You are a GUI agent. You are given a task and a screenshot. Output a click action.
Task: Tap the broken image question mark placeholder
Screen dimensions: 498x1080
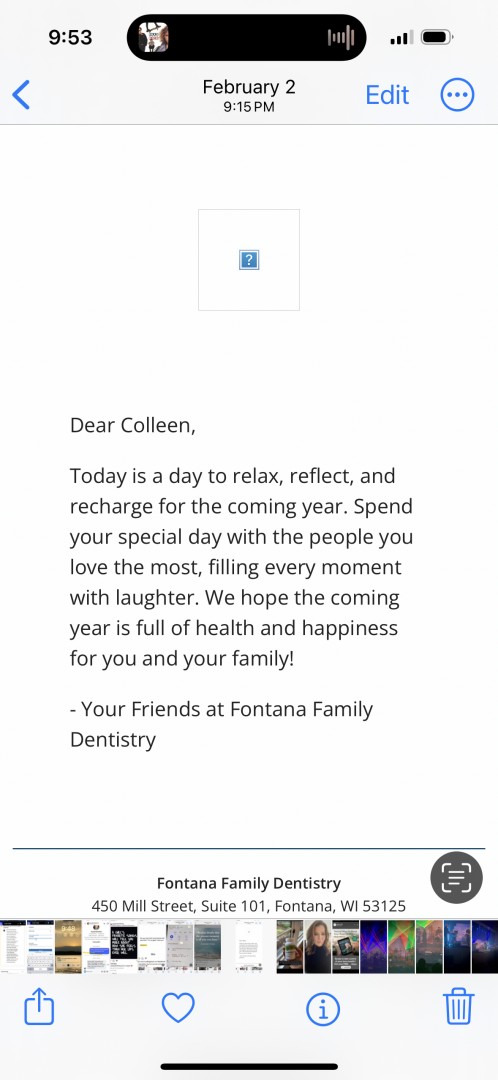click(249, 260)
